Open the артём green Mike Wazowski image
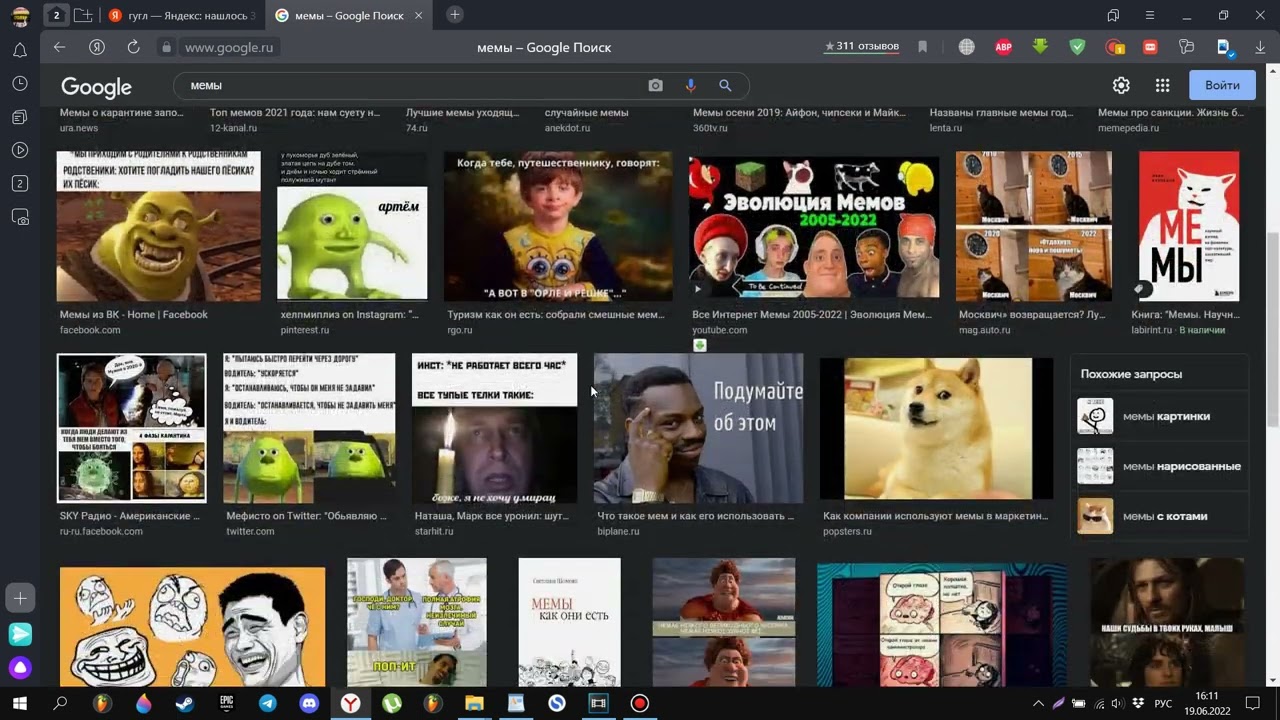The height and width of the screenshot is (720, 1280). coord(352,227)
